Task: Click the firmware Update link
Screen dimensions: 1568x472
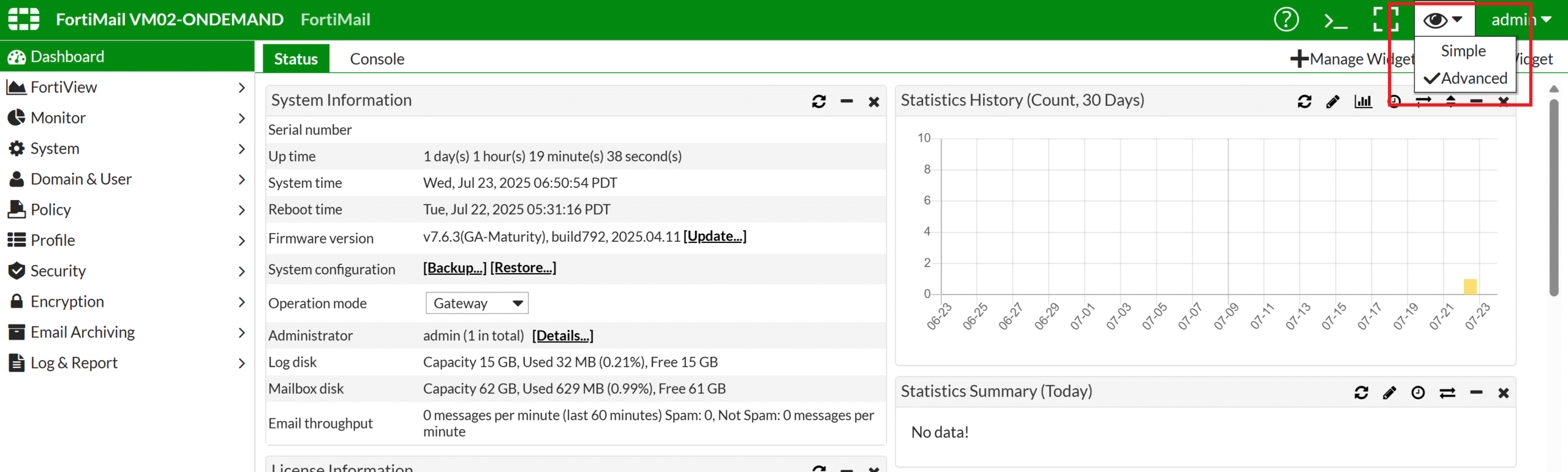Action: 715,236
